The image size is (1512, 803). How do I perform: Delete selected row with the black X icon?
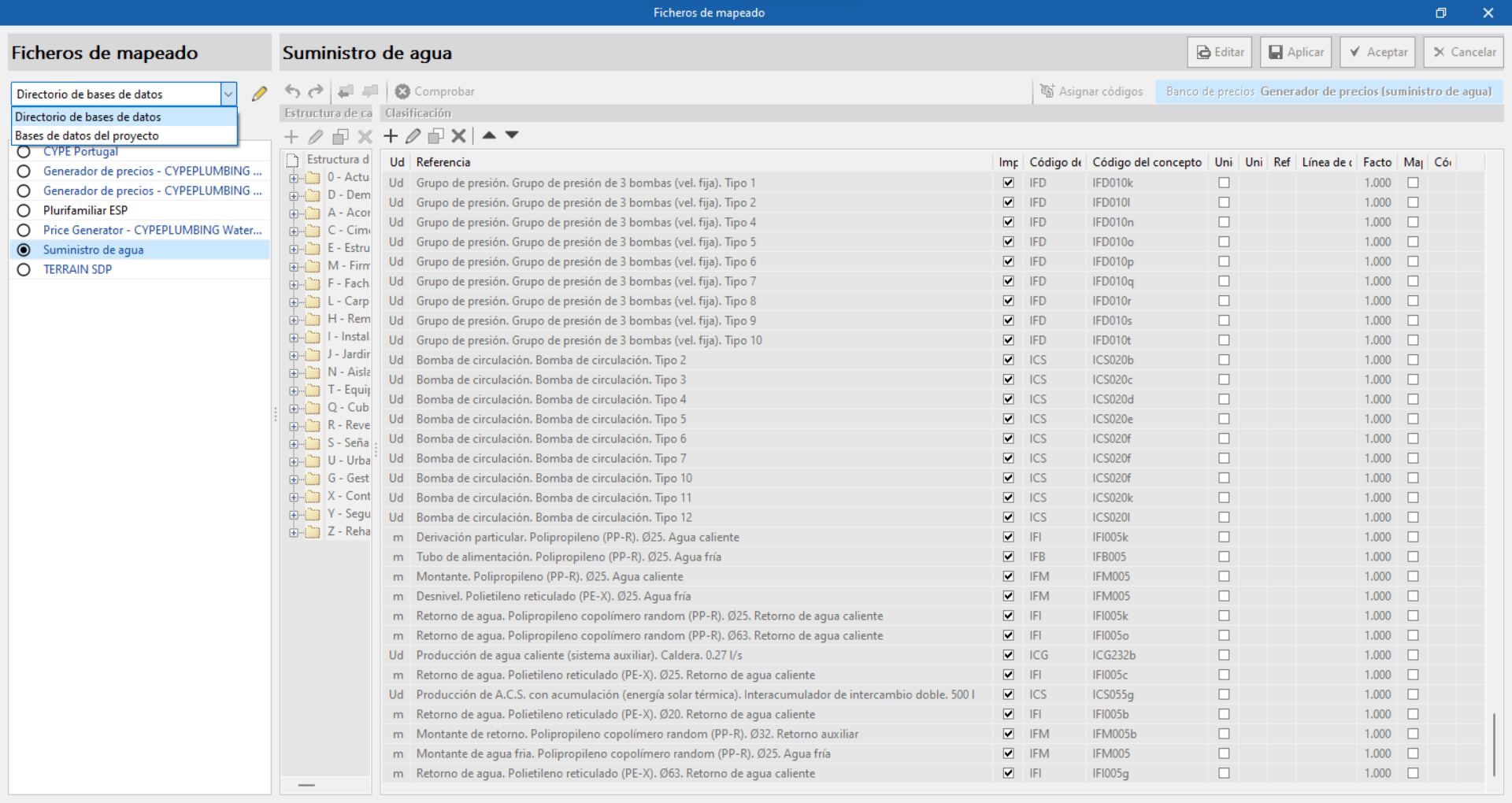[x=458, y=135]
